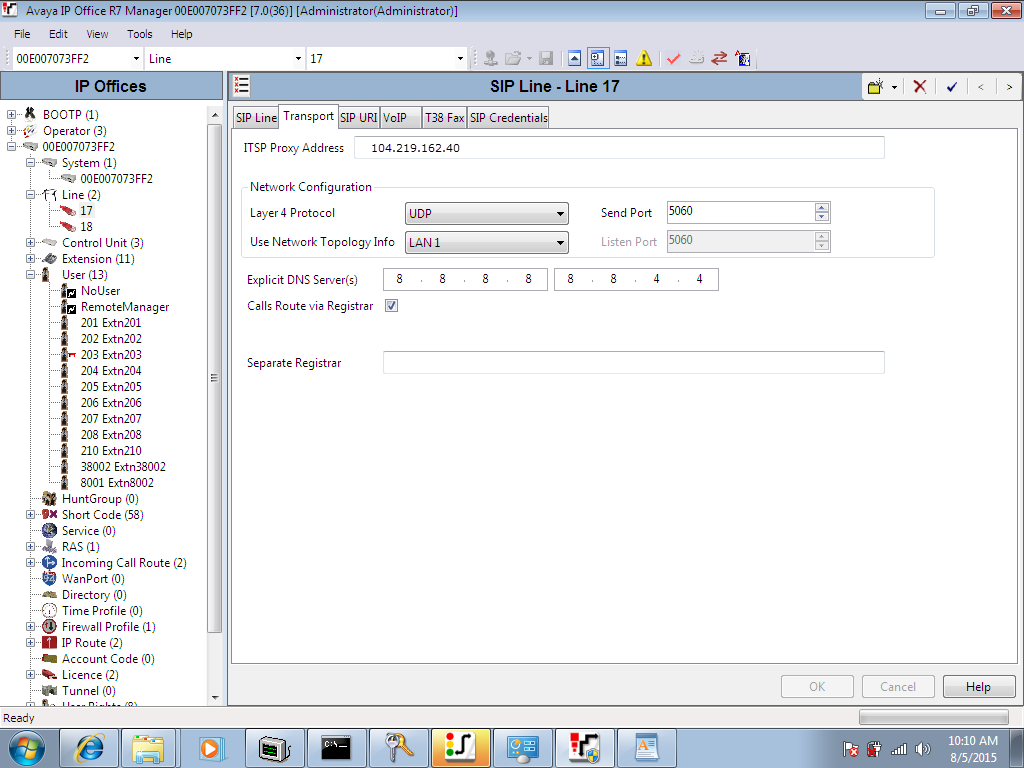Increase the Send Port value with up arrow
The width and height of the screenshot is (1024, 768).
coord(822,207)
